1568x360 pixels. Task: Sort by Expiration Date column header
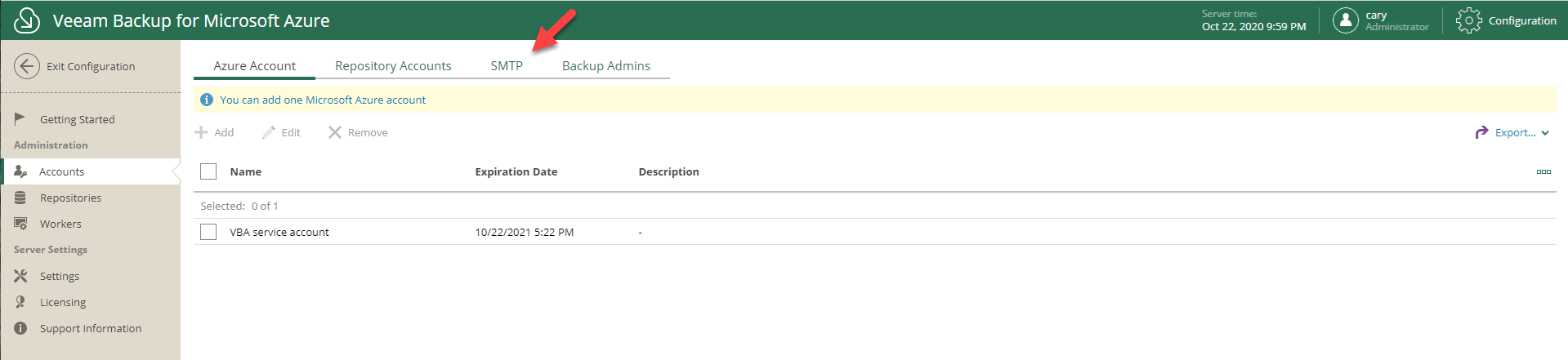pos(516,171)
